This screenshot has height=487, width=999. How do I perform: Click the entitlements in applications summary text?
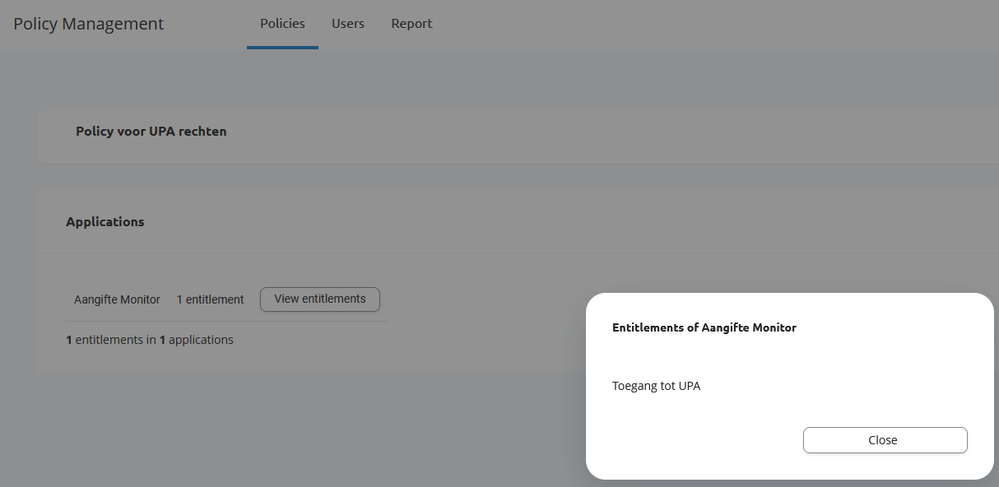(149, 340)
